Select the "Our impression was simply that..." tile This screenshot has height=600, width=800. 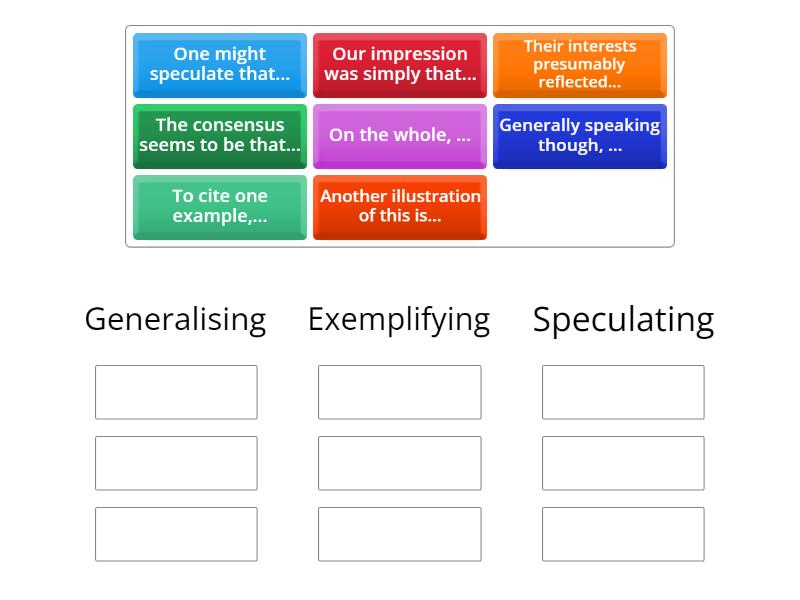[400, 64]
